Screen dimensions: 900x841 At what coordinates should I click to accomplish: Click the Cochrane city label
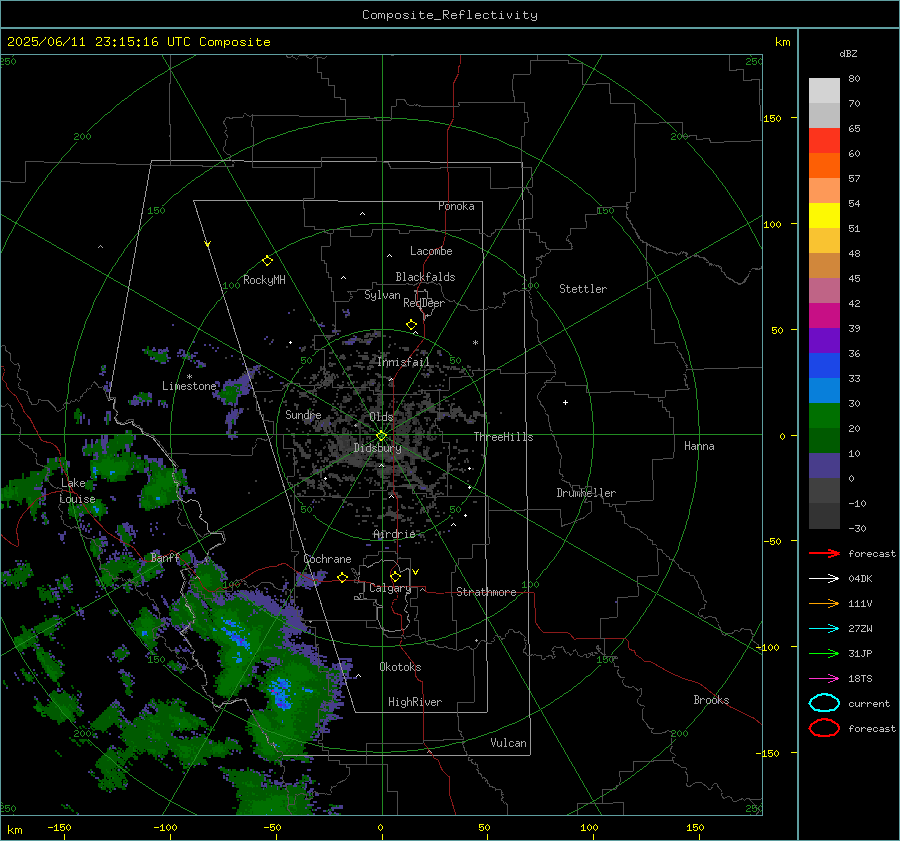coord(327,559)
